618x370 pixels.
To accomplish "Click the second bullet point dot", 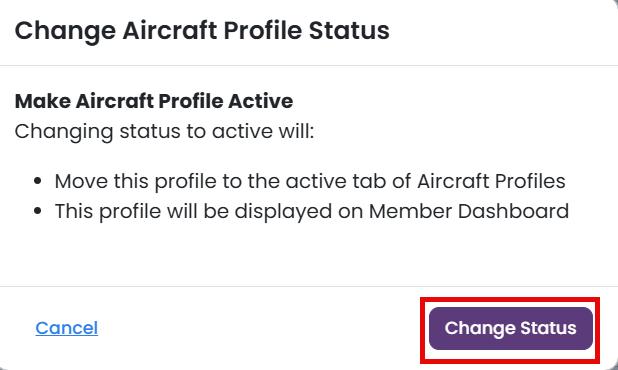I will coord(38,211).
